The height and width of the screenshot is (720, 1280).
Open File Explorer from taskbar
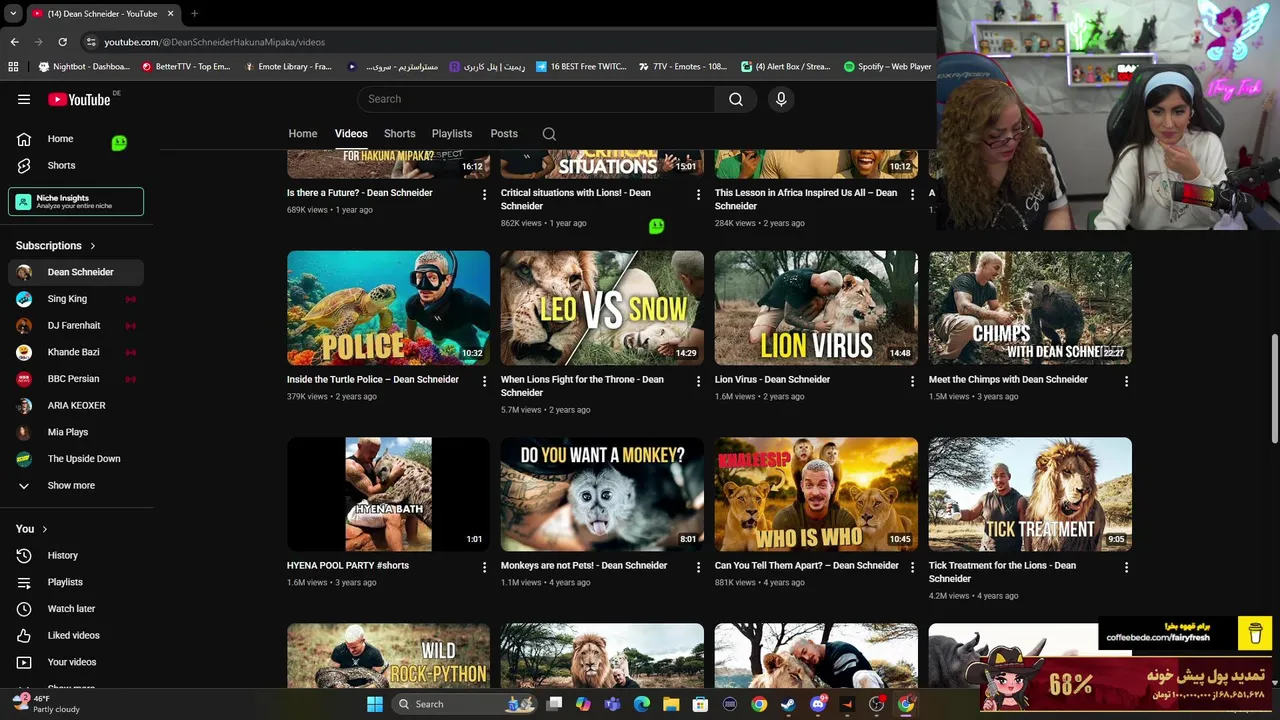[x=671, y=704]
